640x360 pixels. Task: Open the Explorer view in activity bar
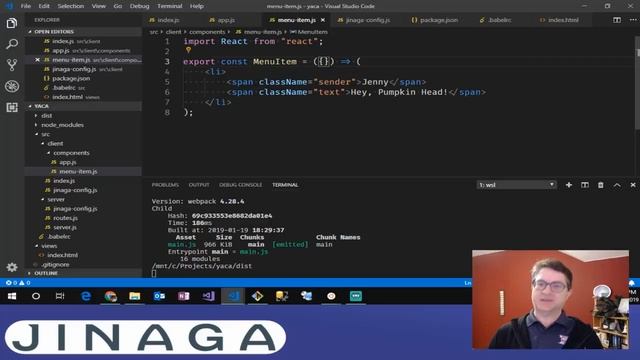[12, 23]
